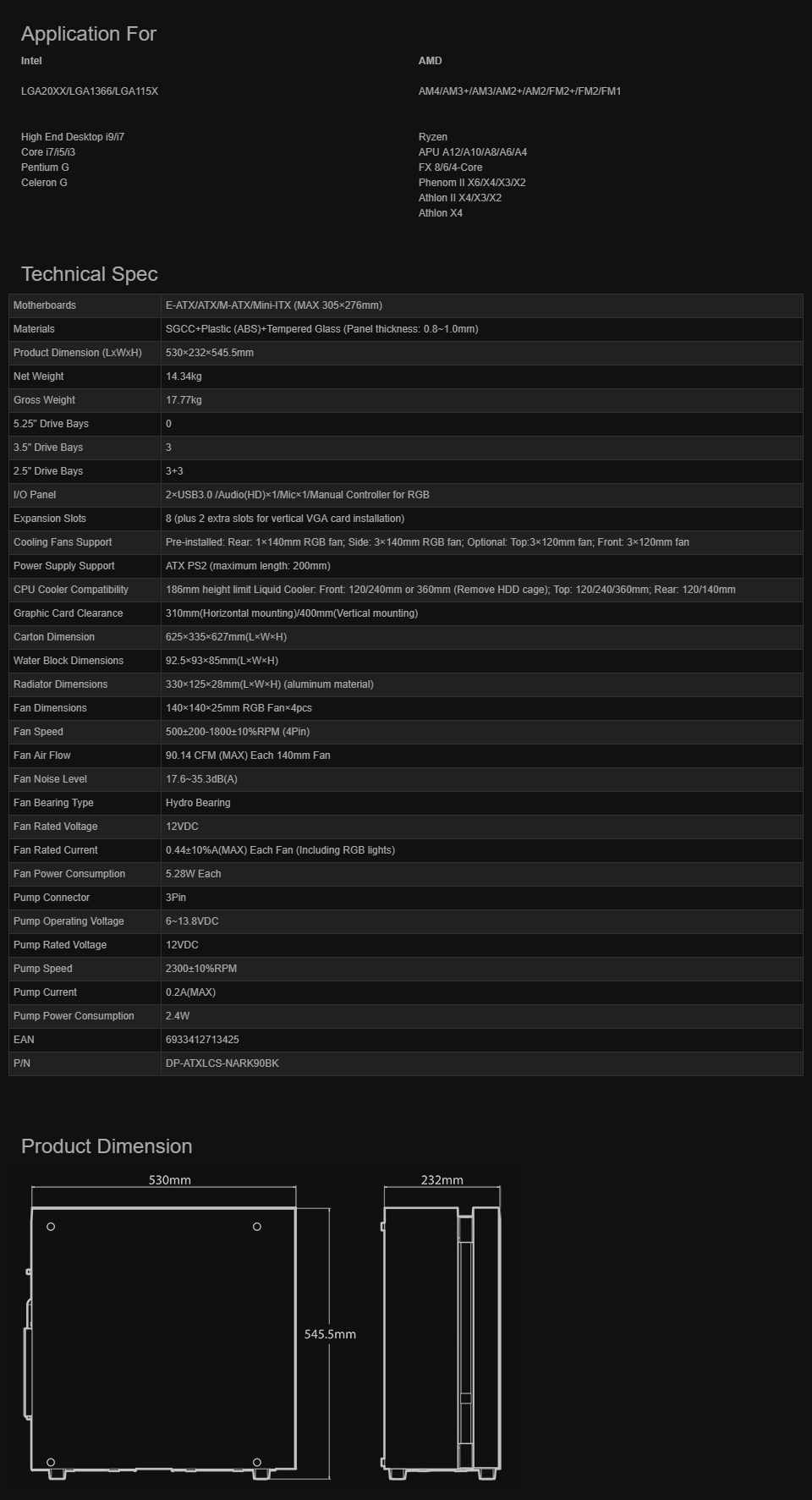Select the Expansion Slots value cell

point(285,519)
